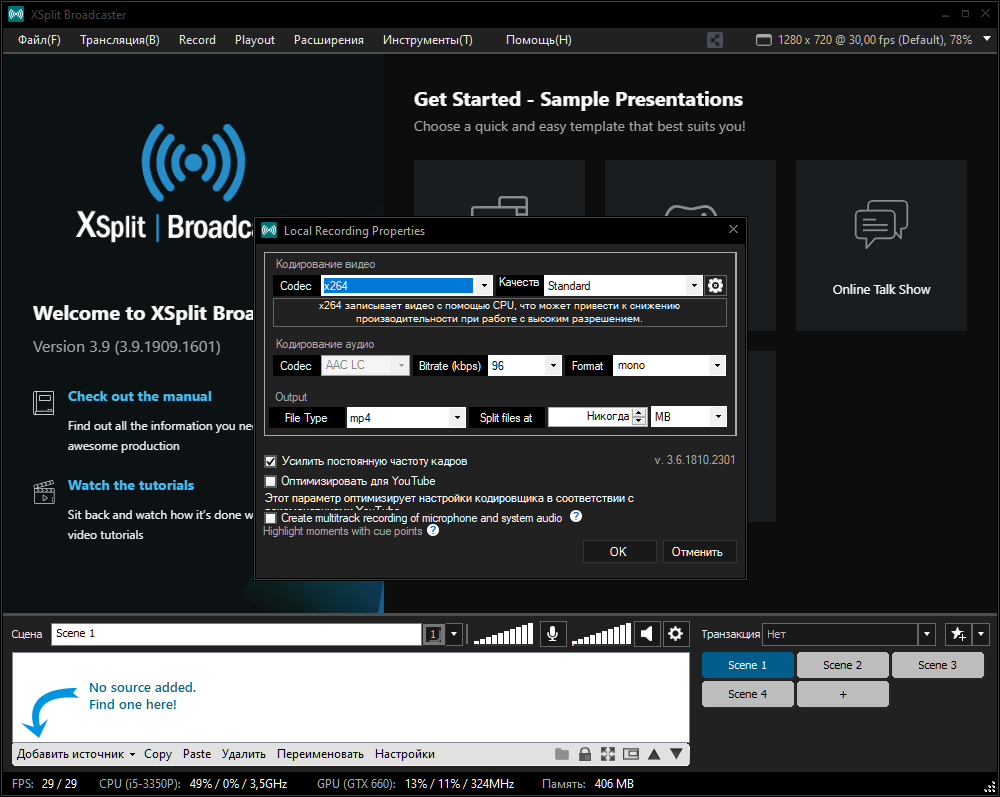Expand the File Type mp4 dropdown
The height and width of the screenshot is (797, 1000).
(457, 418)
